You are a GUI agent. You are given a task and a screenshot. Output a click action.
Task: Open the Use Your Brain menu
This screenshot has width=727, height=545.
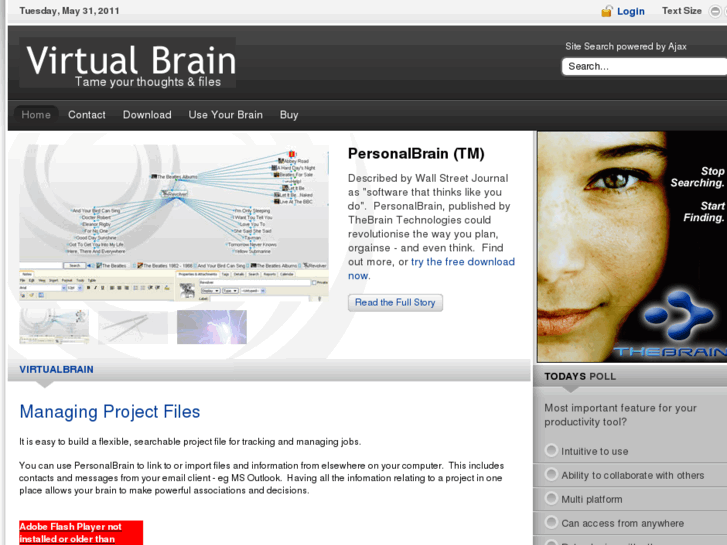pos(225,115)
